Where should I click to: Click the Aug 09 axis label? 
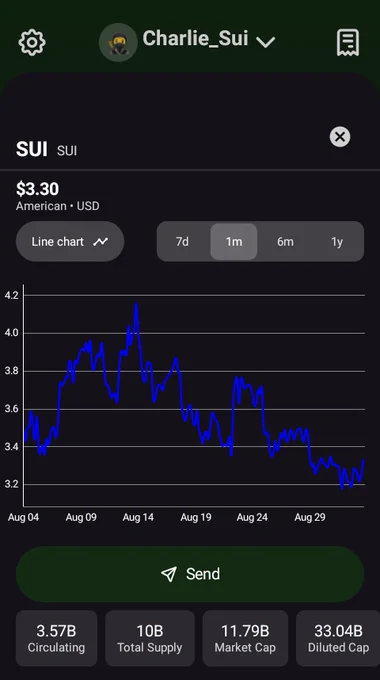(x=81, y=517)
